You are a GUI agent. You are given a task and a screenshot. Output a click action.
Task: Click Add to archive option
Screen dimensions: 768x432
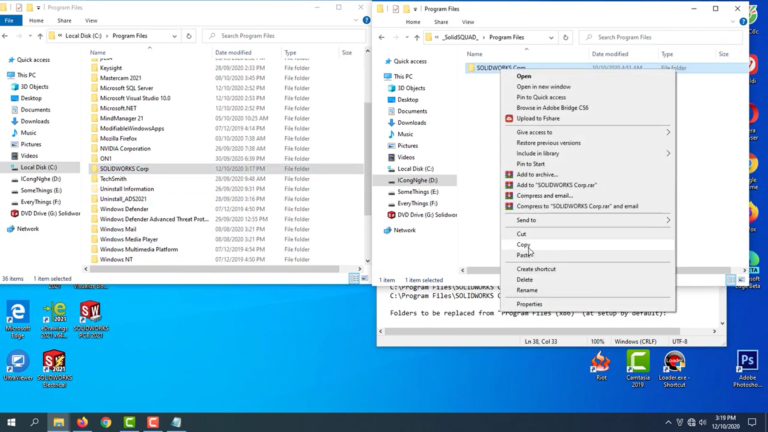tap(588, 174)
